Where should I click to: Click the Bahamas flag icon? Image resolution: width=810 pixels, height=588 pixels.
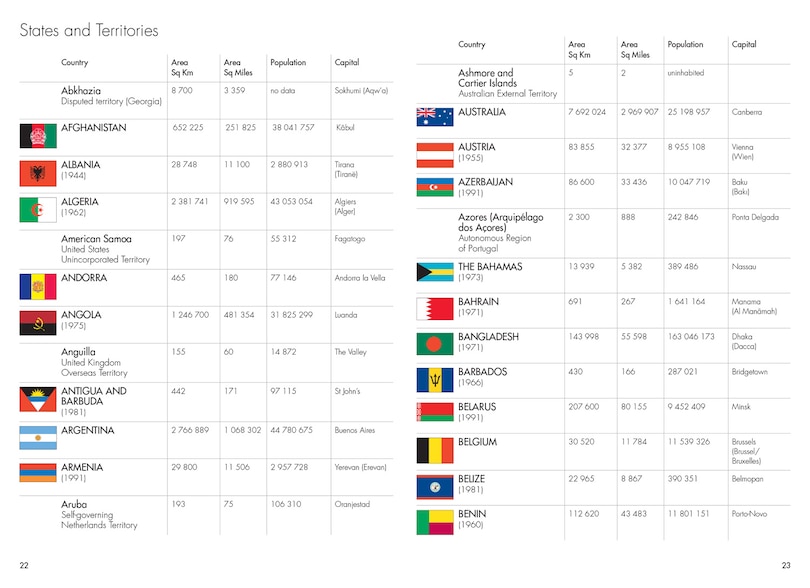(x=435, y=273)
